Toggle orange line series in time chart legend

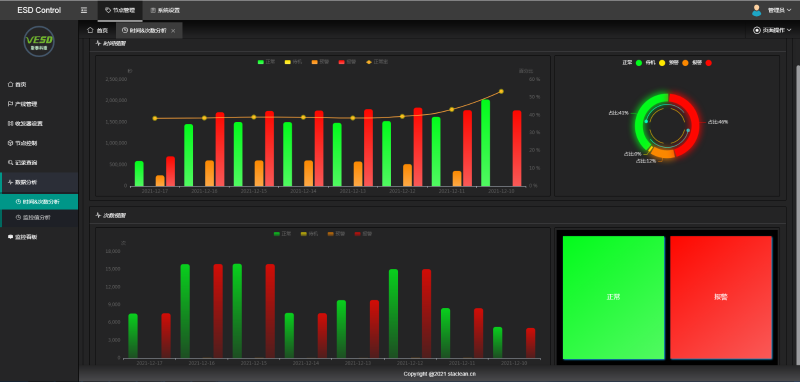(x=377, y=62)
